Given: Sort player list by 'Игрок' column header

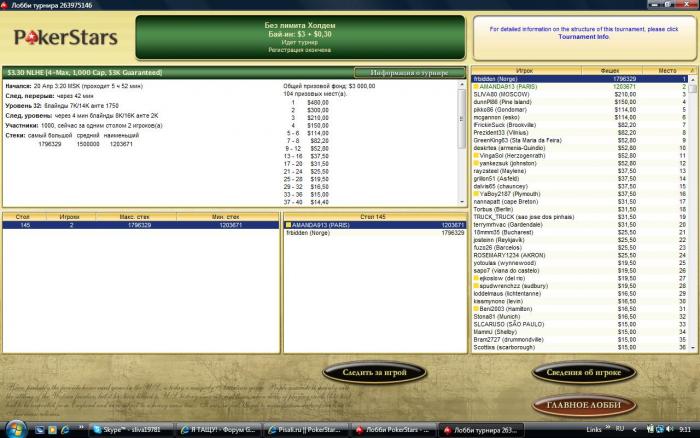Looking at the screenshot, I should click(x=526, y=71).
